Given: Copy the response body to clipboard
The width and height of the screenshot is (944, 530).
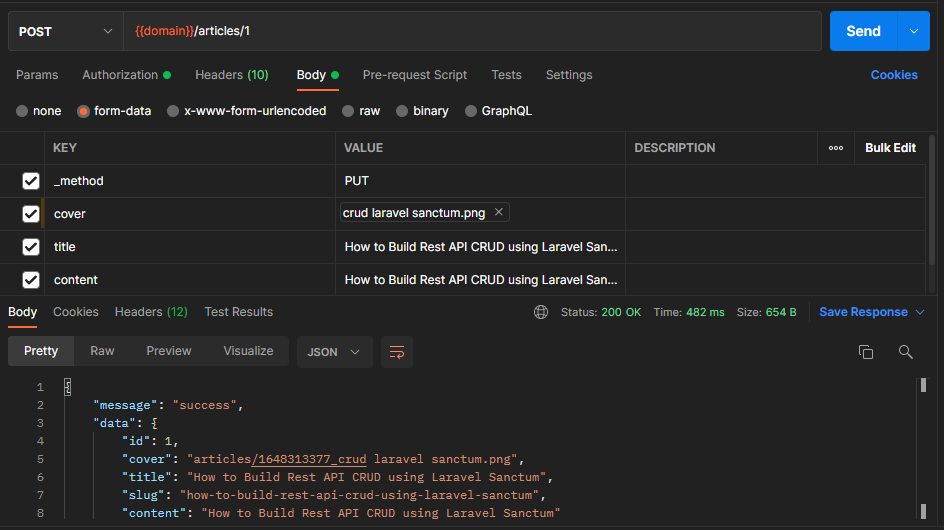Looking at the screenshot, I should click(866, 352).
